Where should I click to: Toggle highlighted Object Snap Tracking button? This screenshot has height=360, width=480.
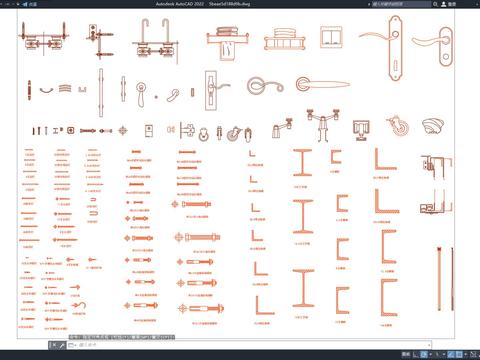pyautogui.click(x=451, y=354)
